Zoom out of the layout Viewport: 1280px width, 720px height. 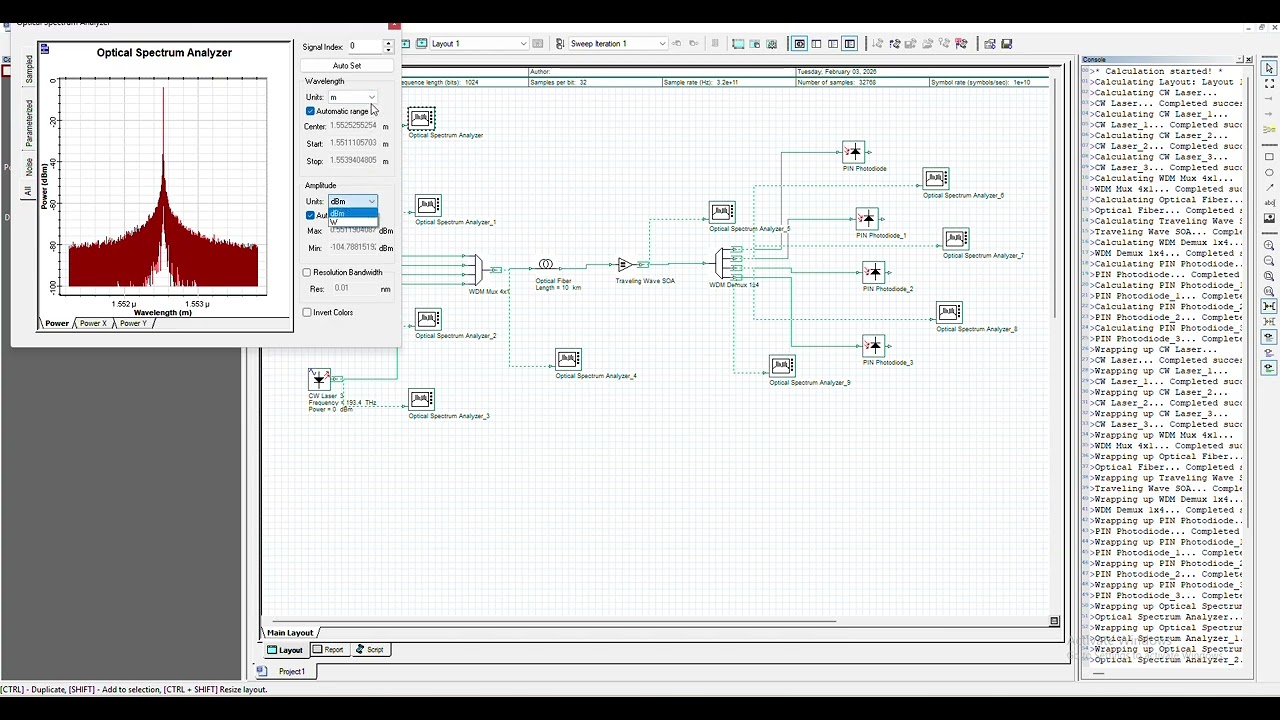(1270, 261)
